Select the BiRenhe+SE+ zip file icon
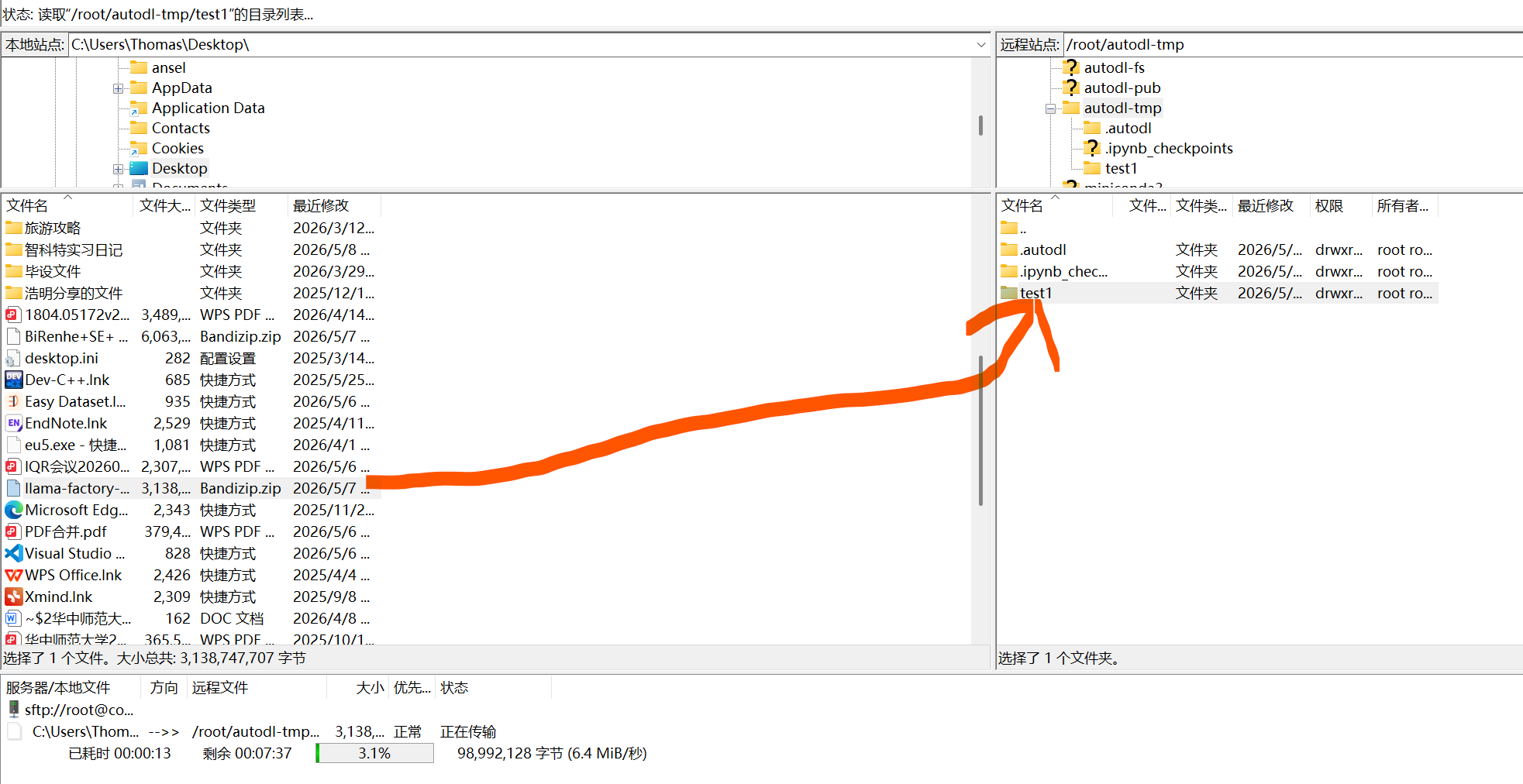 pyautogui.click(x=13, y=336)
